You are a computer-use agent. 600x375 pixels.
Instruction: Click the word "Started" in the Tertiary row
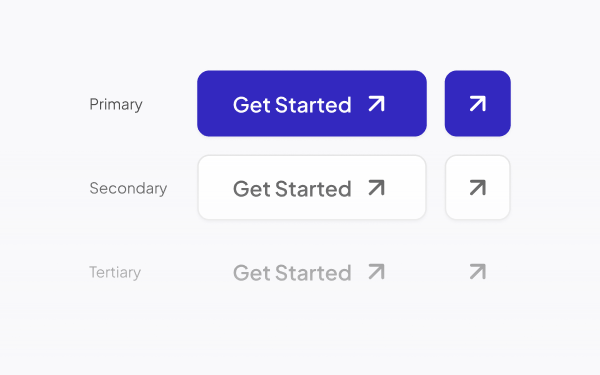point(313,273)
